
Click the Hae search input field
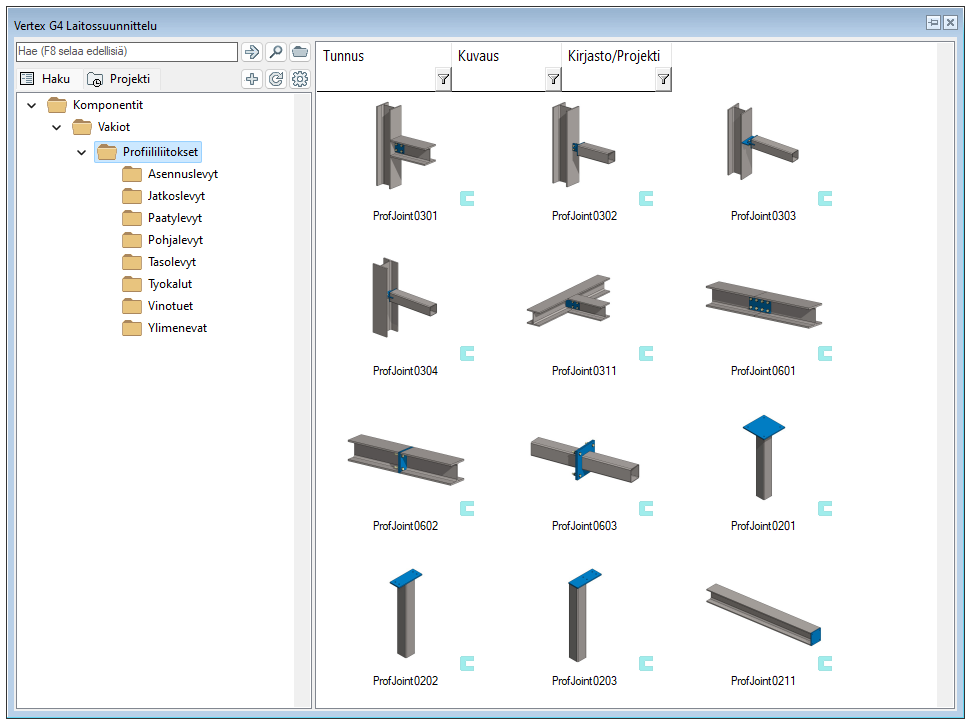coord(127,52)
